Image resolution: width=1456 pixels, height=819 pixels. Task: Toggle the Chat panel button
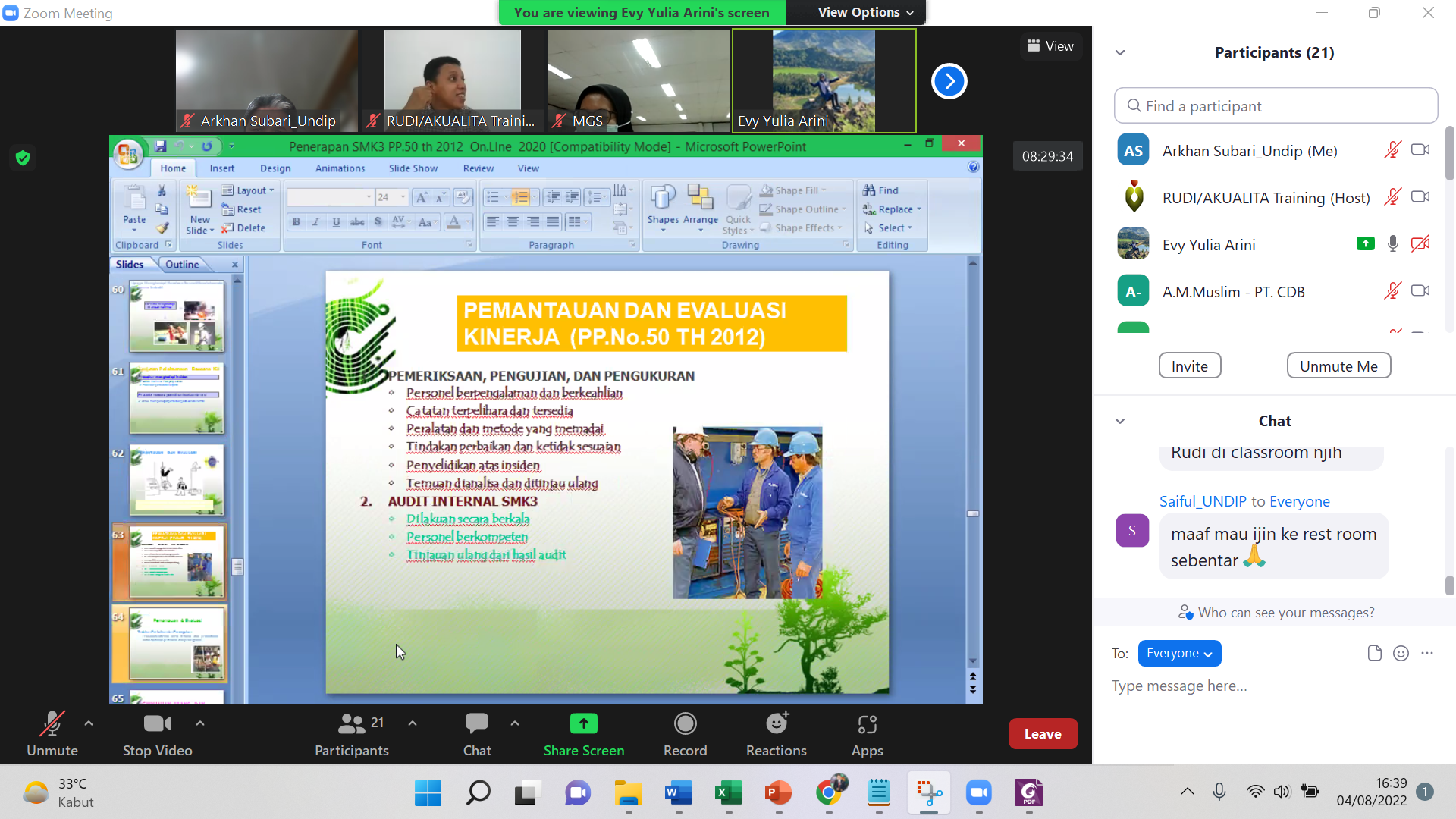tap(477, 726)
